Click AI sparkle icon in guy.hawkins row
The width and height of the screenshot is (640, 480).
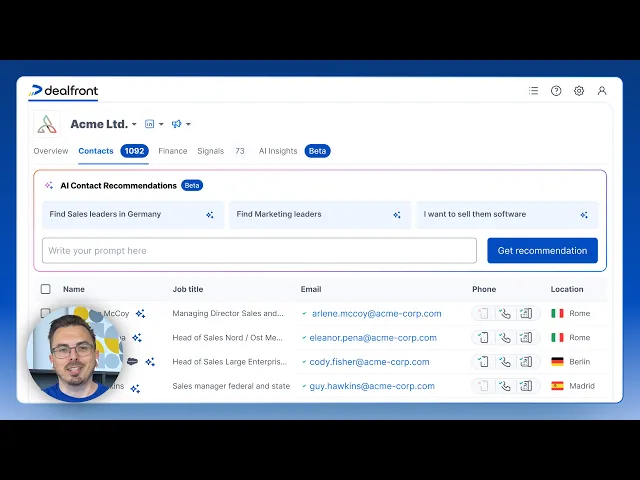coord(135,389)
